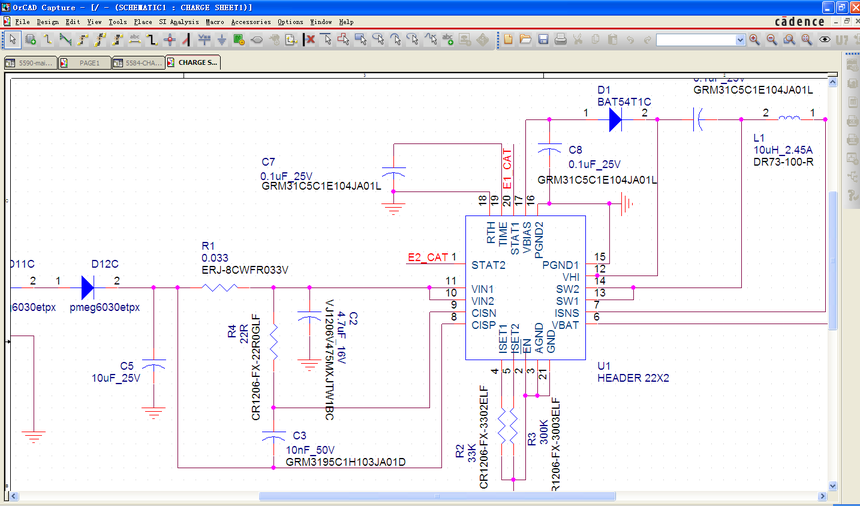Image resolution: width=860 pixels, height=506 pixels.
Task: Click the No Connect red X icon
Action: 310,39
